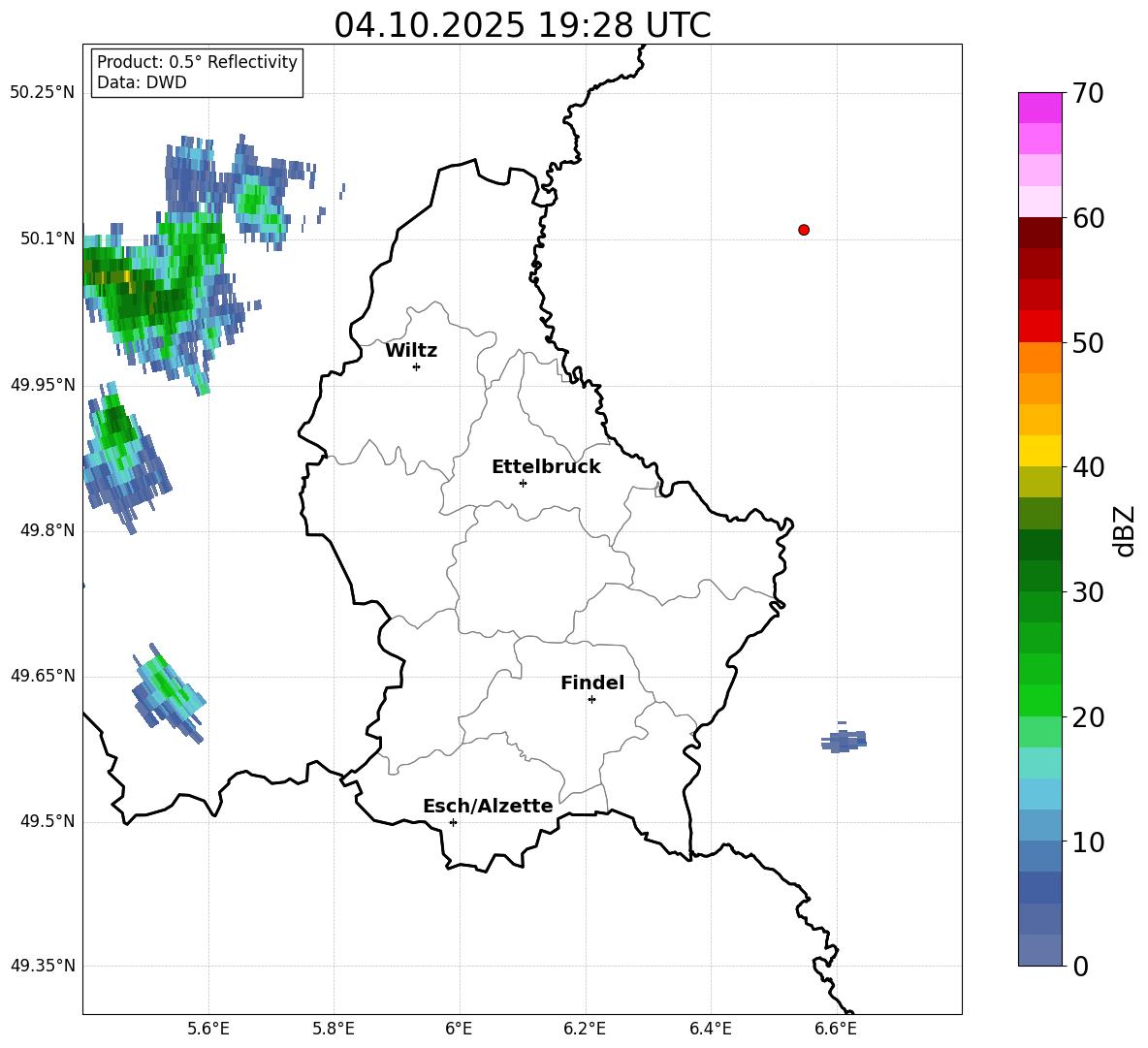Viewport: 1148px width, 1048px height.
Task: Click the orange colorbar segment just below 50
Action: (x=1040, y=357)
